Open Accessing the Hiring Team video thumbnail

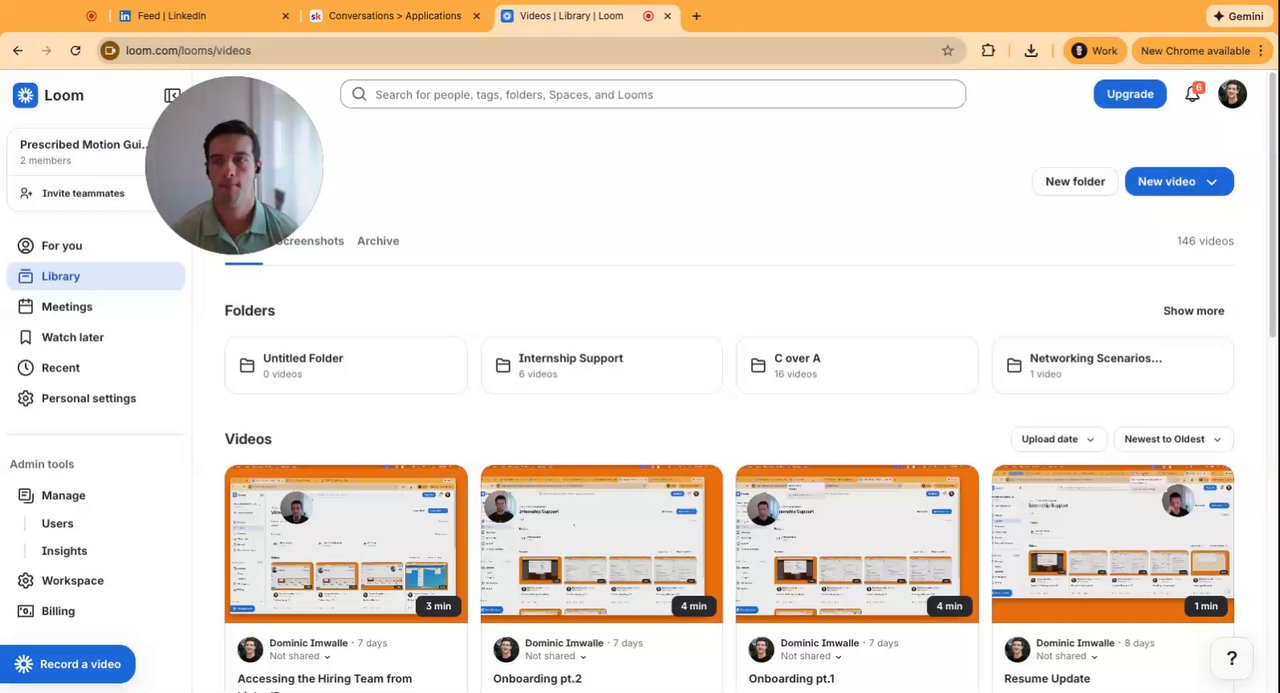(x=346, y=544)
